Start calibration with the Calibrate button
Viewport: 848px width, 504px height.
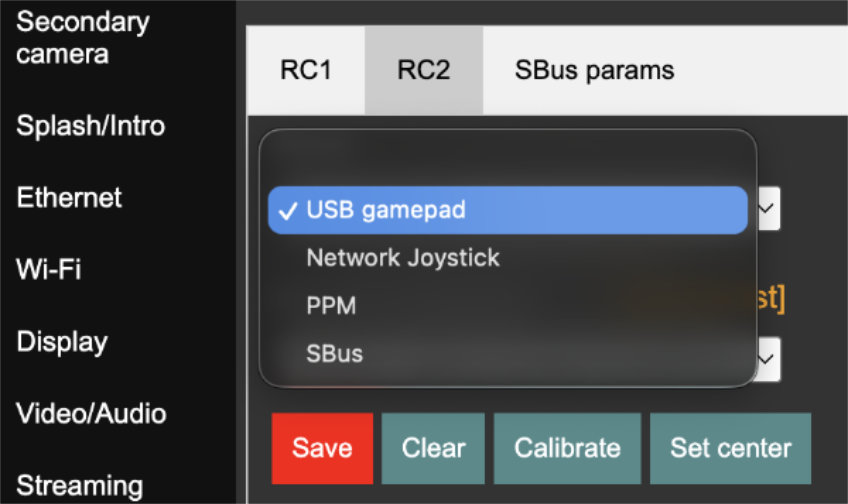[x=567, y=448]
